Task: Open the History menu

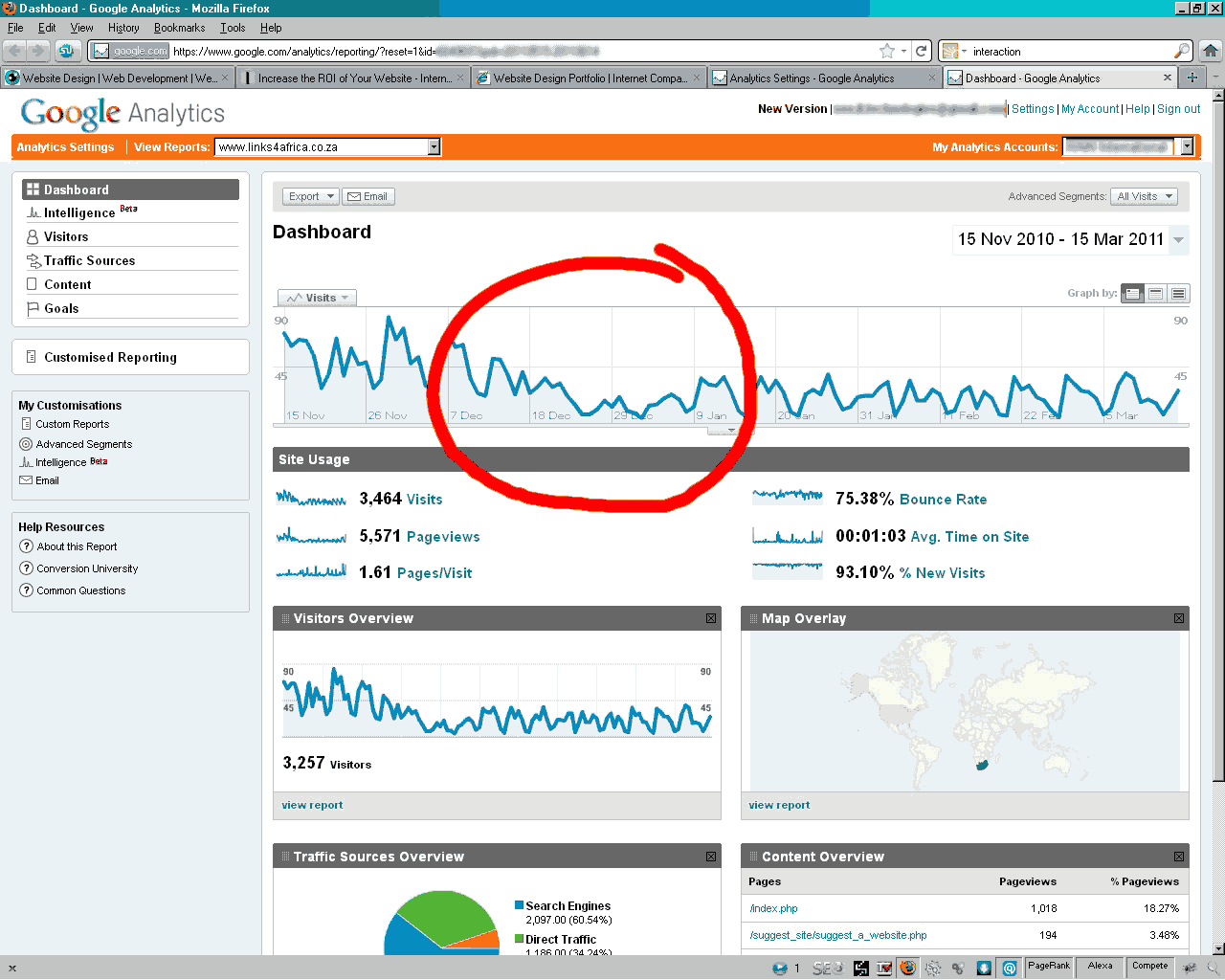Action: [x=123, y=28]
